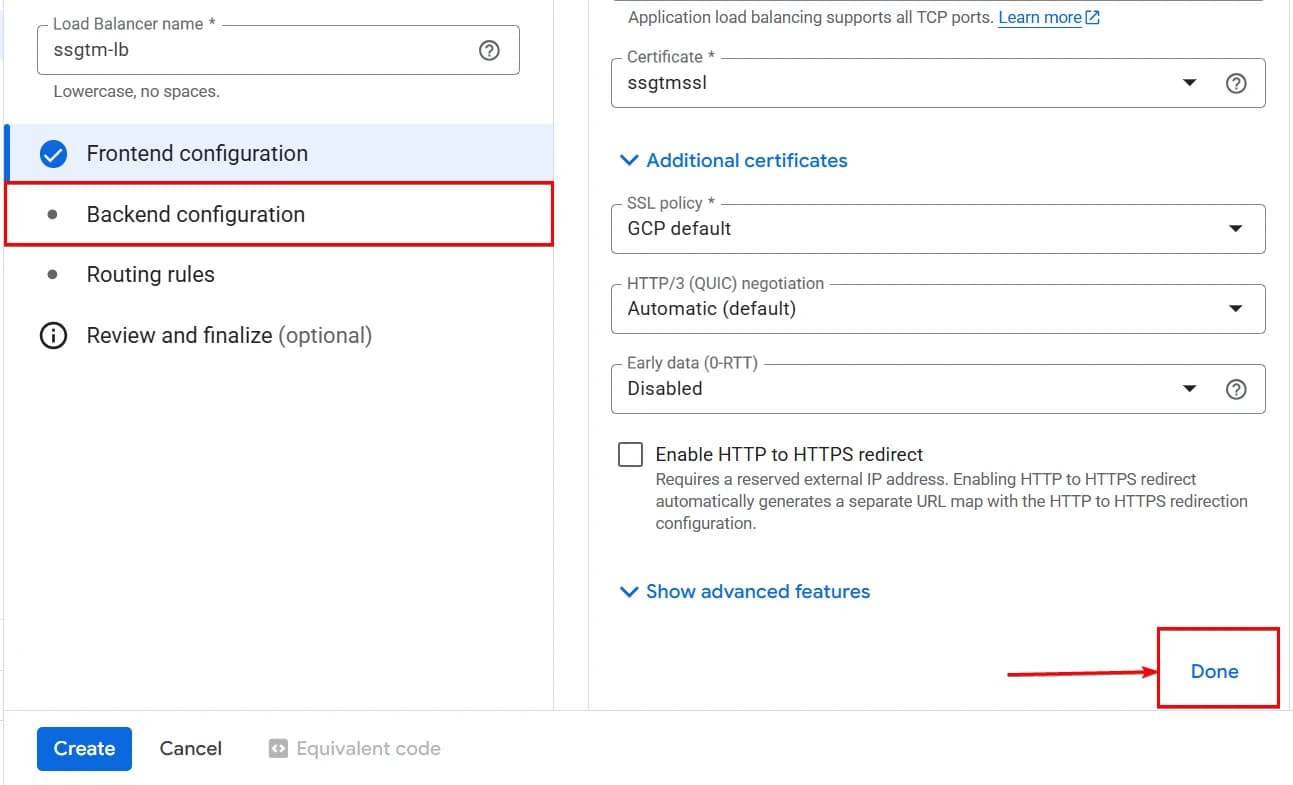
Task: Click Done to finish frontend configuration
Action: 1214,670
